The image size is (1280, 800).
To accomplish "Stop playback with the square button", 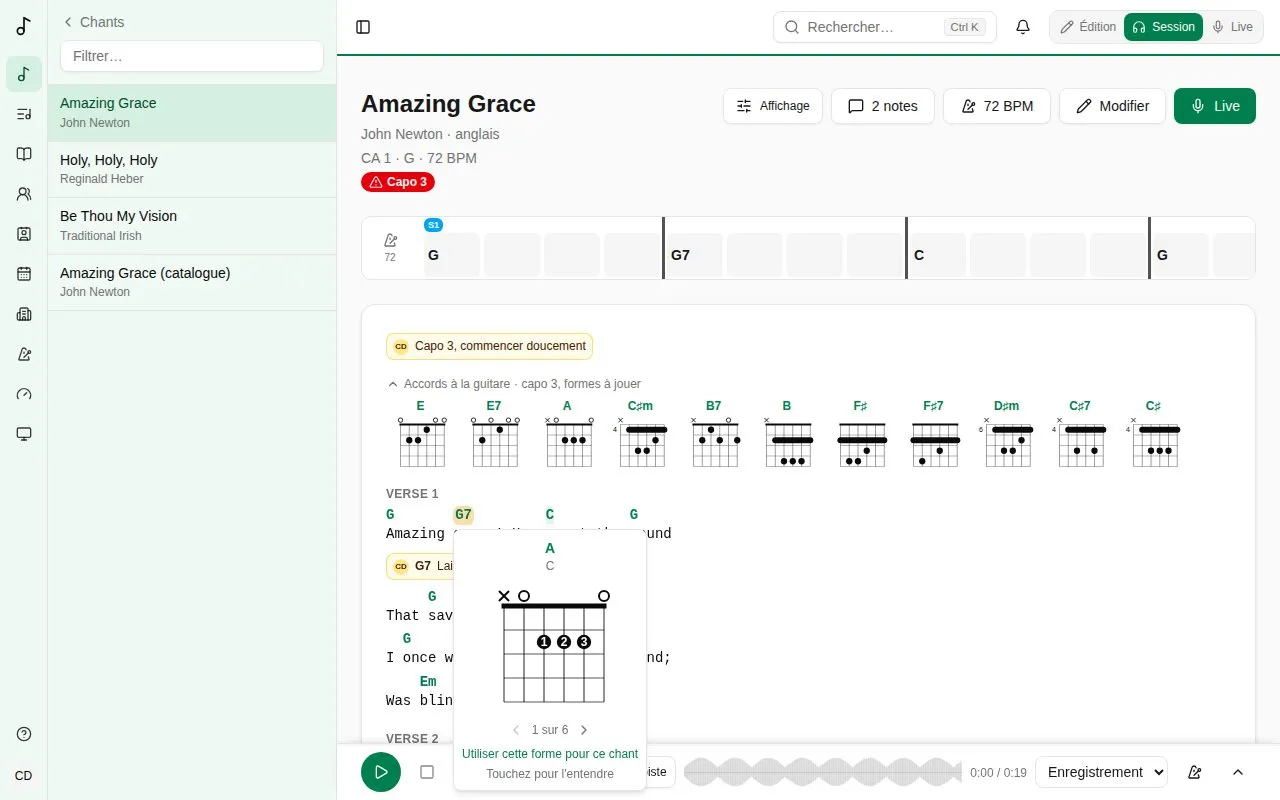I will click(427, 772).
